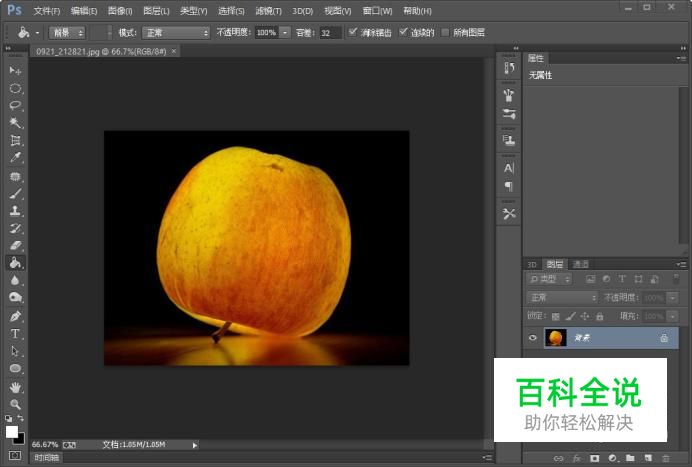Open the 模式 blend mode dropdown
Image resolution: width=692 pixels, height=467 pixels.
click(x=176, y=32)
